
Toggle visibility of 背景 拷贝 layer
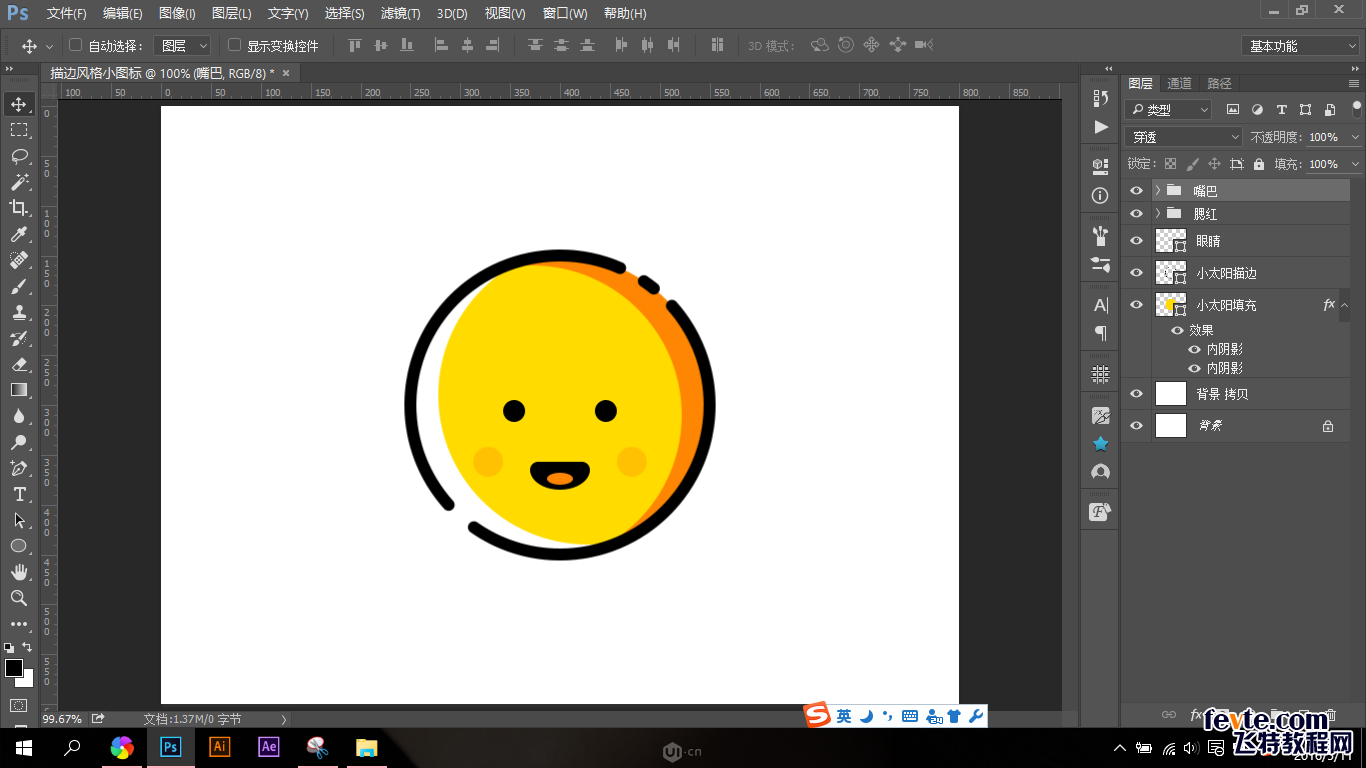pyautogui.click(x=1136, y=394)
